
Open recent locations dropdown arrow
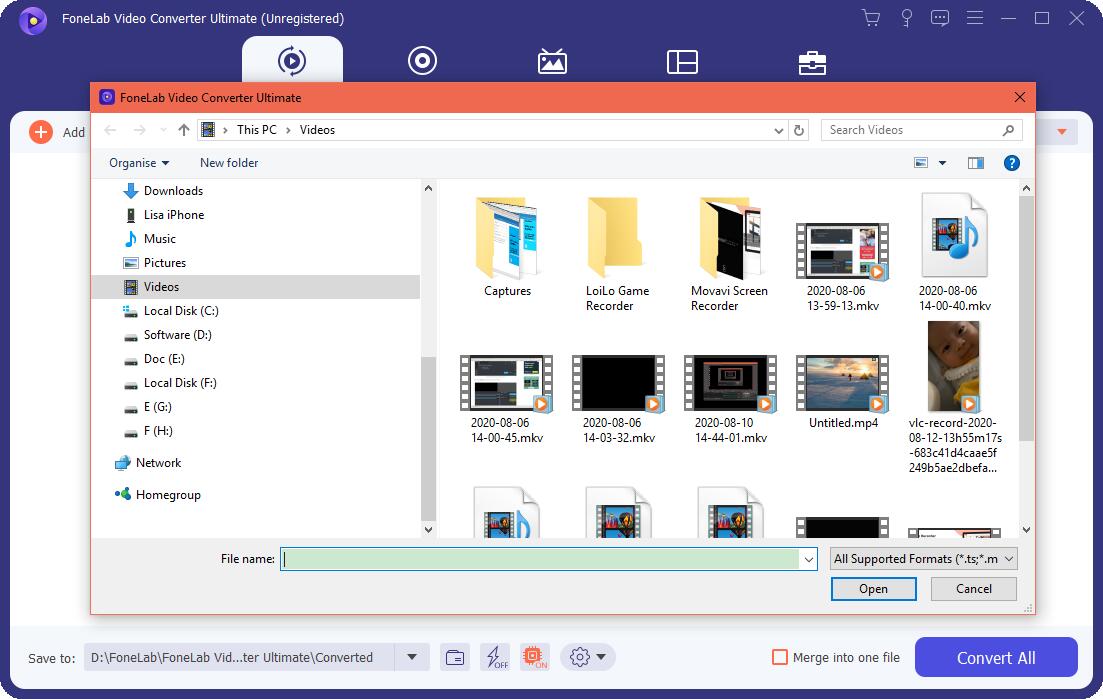point(163,130)
